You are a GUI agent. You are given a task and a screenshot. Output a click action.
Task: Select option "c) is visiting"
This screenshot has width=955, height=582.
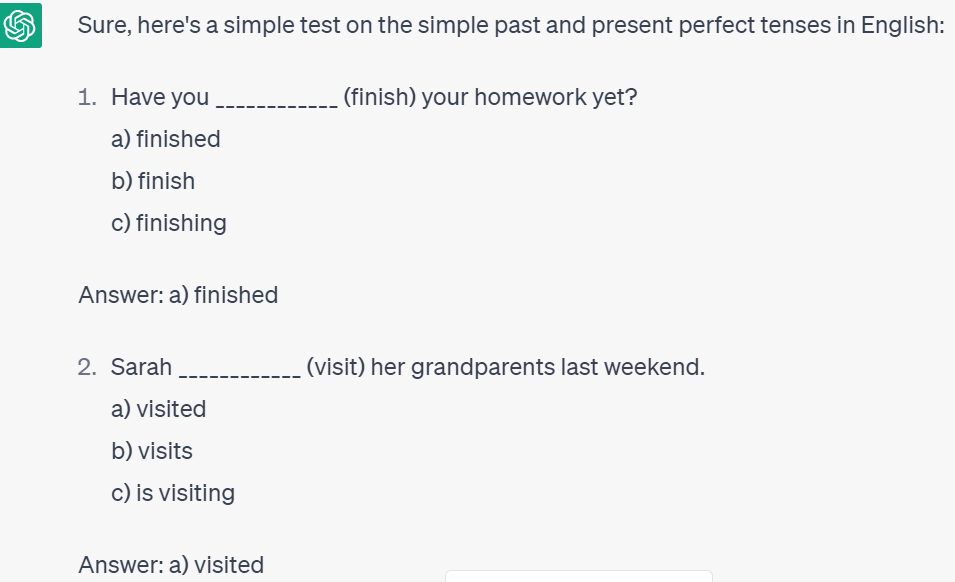(173, 493)
